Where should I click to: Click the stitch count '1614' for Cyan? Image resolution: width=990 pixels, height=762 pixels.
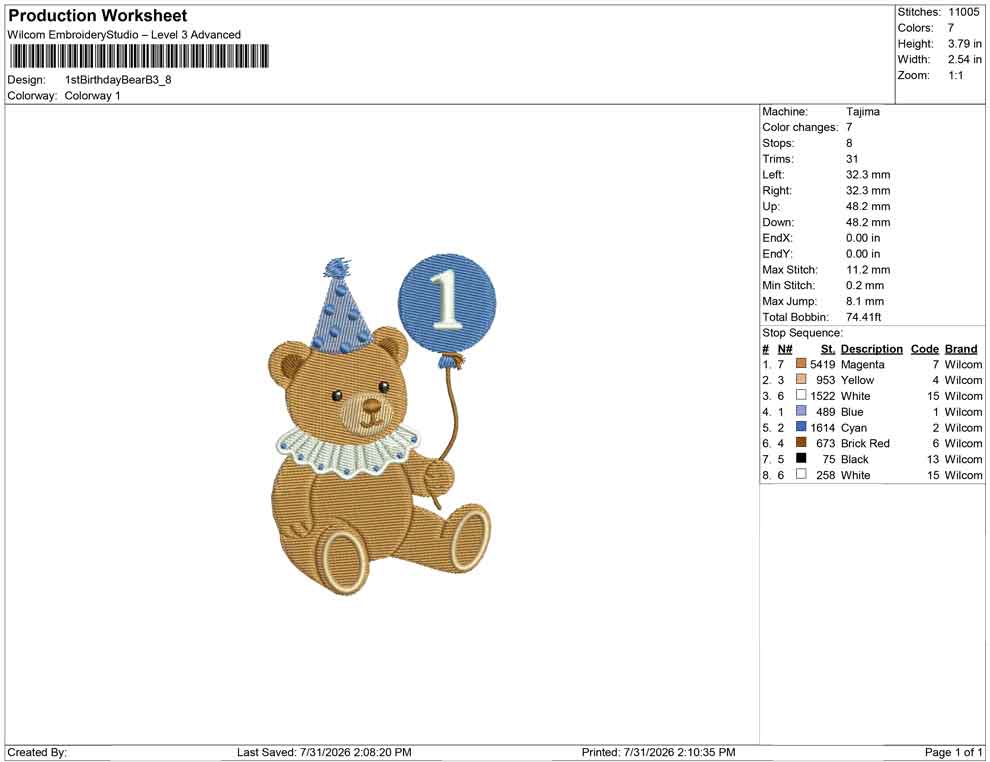click(823, 427)
